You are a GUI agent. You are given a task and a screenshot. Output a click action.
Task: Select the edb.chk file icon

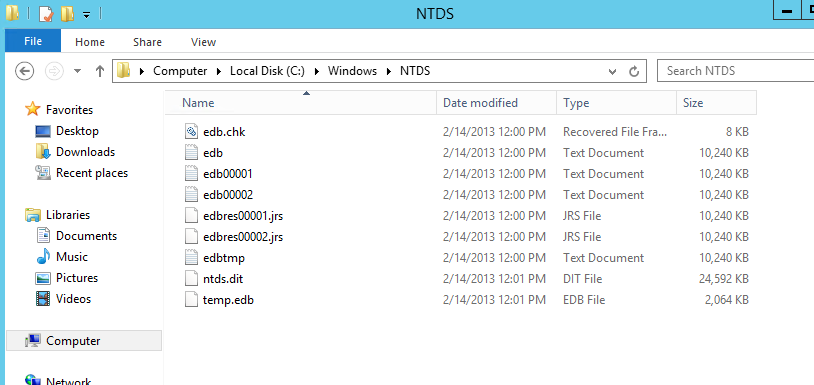pos(192,132)
